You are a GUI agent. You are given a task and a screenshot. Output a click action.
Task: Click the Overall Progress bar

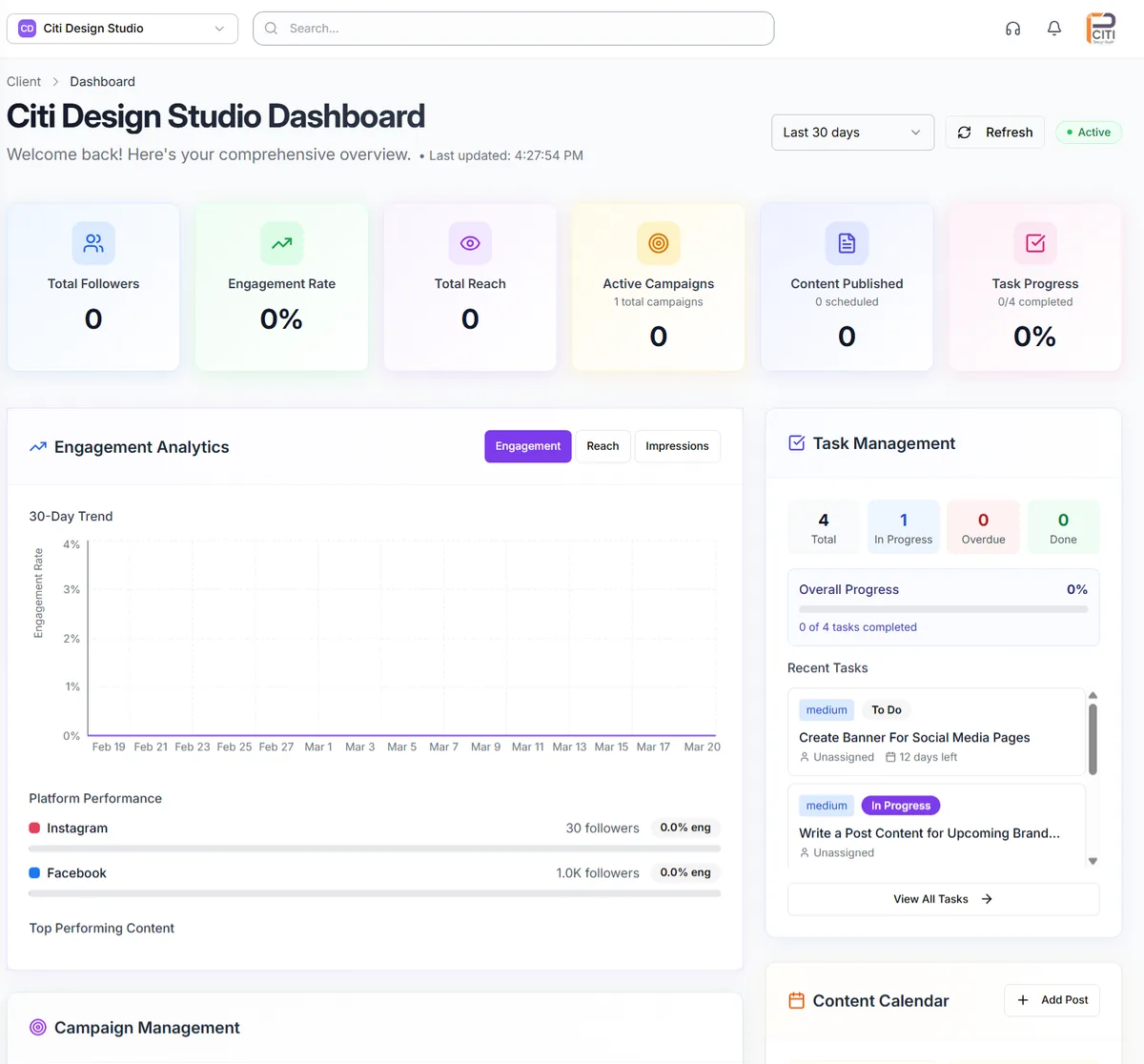943,608
